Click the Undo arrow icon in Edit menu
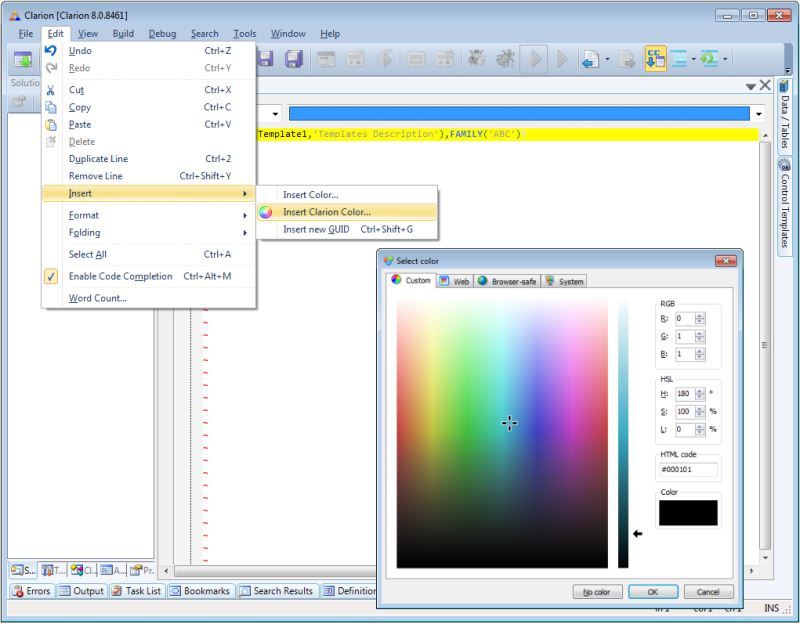Viewport: 800px width, 624px height. (51, 51)
